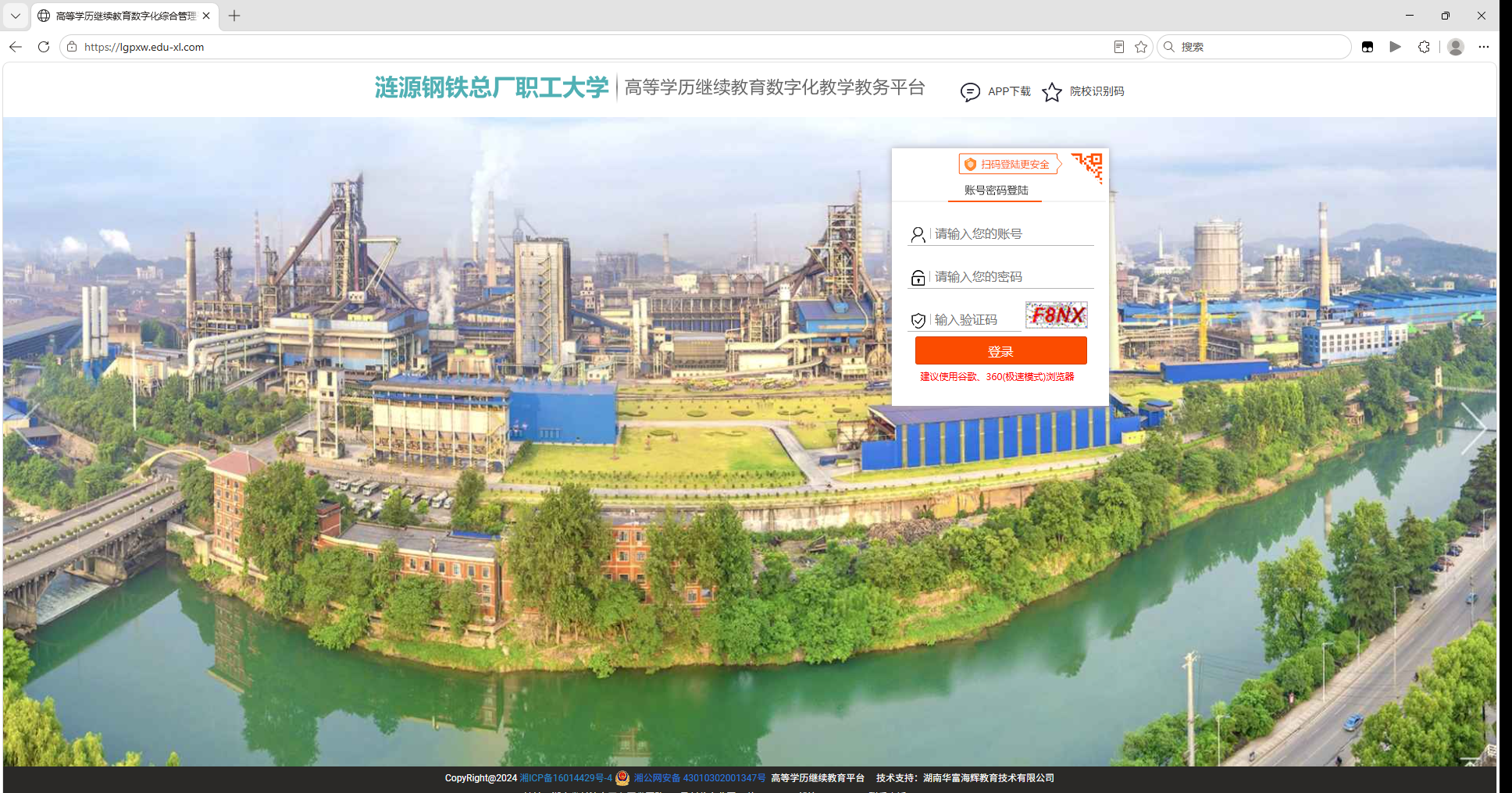Go back using browser back arrow
Image resolution: width=1512 pixels, height=793 pixels.
16,47
